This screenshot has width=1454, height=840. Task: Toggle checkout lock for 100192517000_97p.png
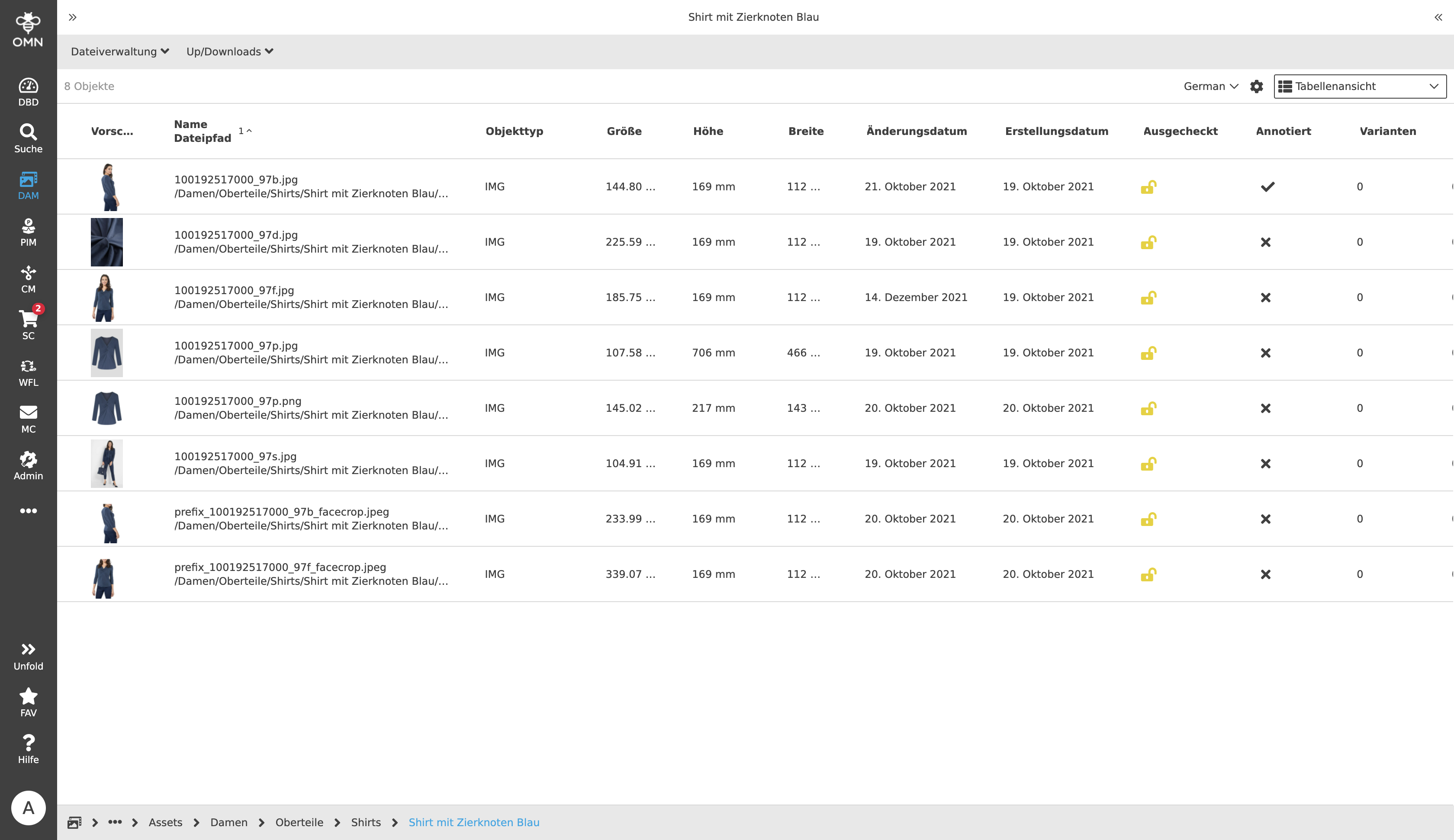pos(1148,408)
